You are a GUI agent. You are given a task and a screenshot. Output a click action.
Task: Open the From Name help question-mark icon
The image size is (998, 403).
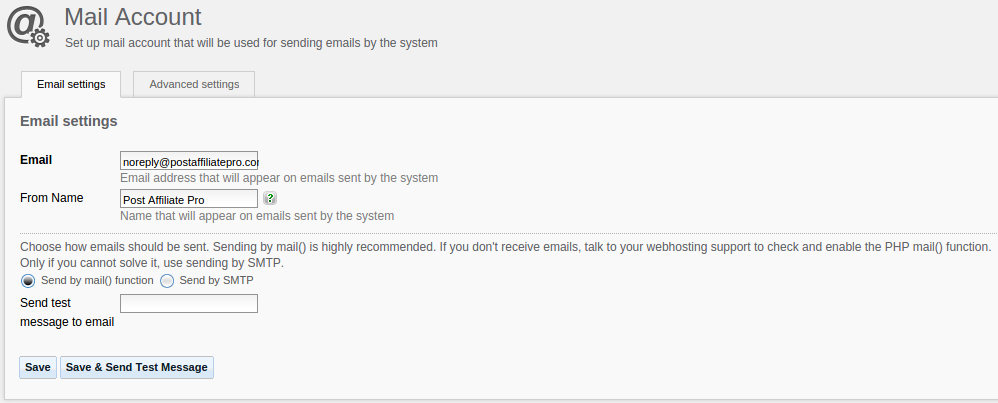(x=270, y=198)
